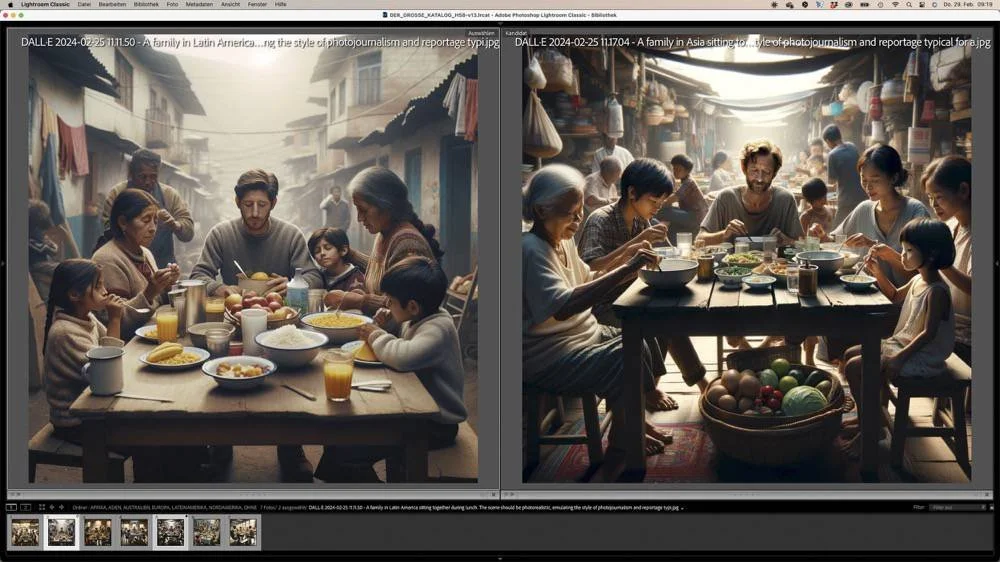The width and height of the screenshot is (1000, 562).
Task: Deselect right photo with its X icon
Action: (x=987, y=494)
